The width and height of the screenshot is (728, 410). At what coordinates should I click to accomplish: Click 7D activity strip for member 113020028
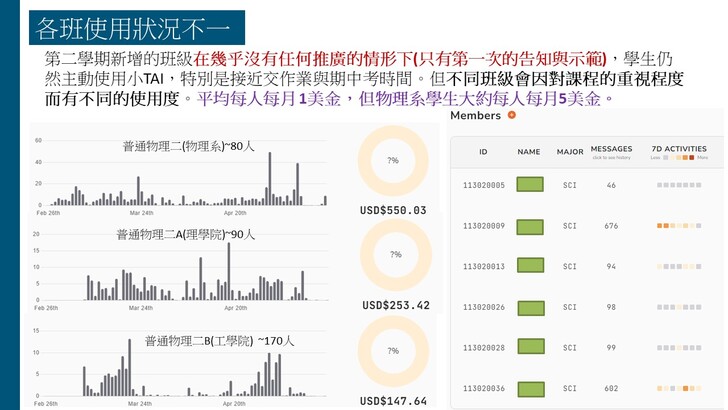(679, 347)
